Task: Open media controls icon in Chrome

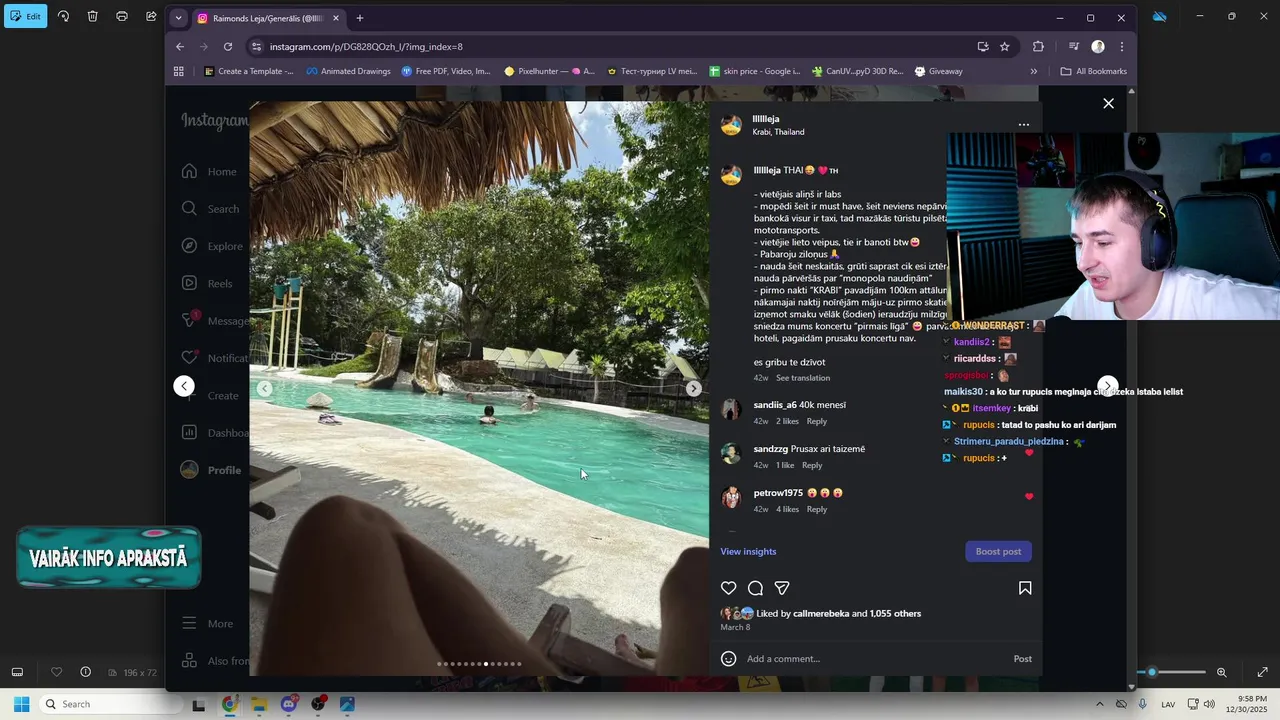Action: click(1074, 46)
